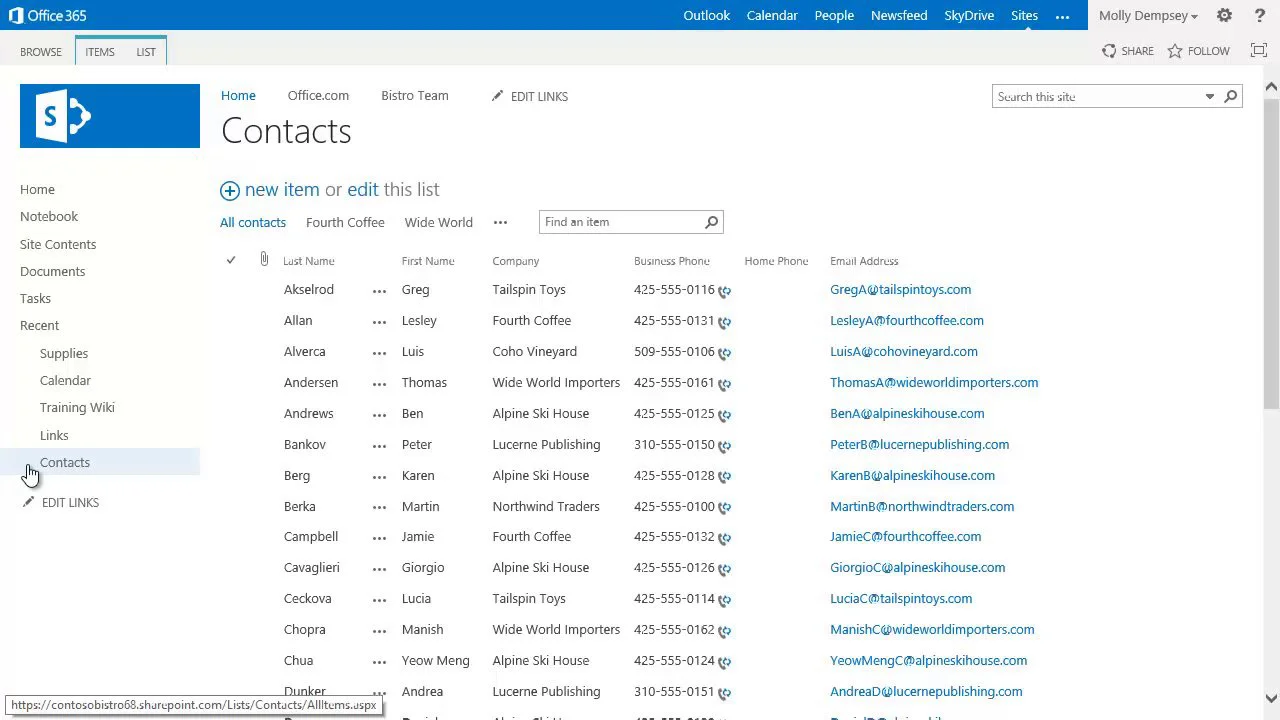Viewport: 1280px width, 720px height.
Task: Click the call icon next to 310-555-0150
Action: 724,446
